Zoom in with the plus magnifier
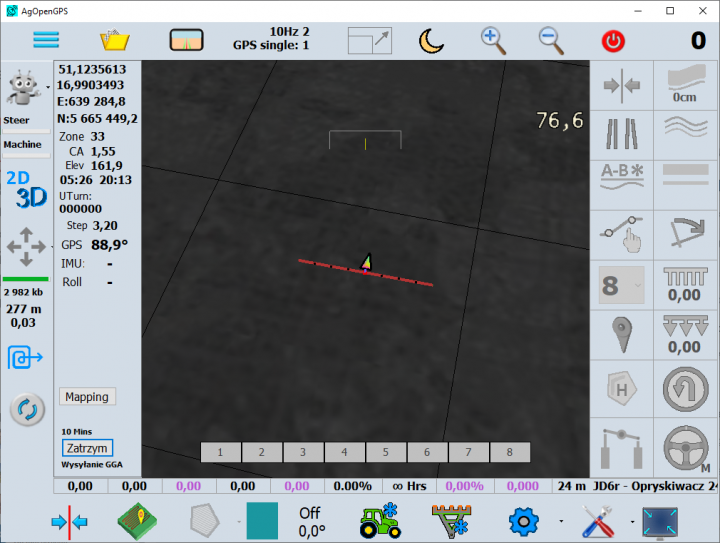Viewport: 720px width, 543px height. click(491, 40)
